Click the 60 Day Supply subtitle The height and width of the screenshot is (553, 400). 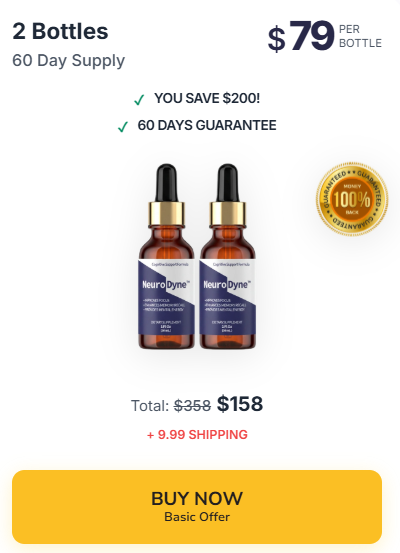(x=68, y=61)
